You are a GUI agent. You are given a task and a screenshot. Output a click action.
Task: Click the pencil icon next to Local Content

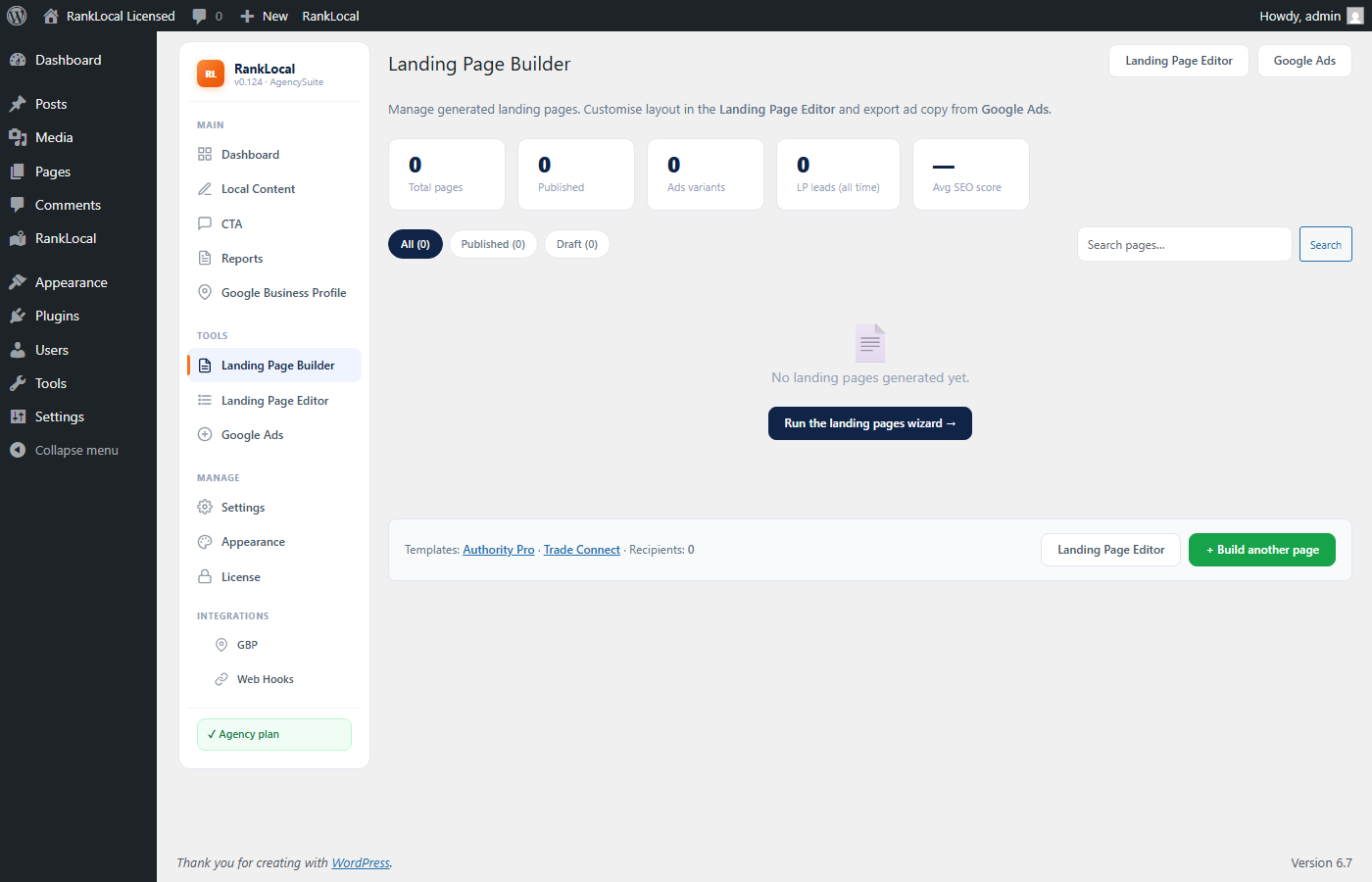(205, 188)
